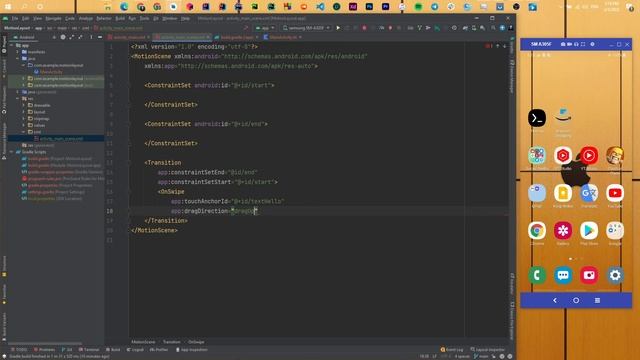Image resolution: width=640 pixels, height=360 pixels.
Task: Select the manifests folder in the tree
Action: pyautogui.click(x=36, y=52)
